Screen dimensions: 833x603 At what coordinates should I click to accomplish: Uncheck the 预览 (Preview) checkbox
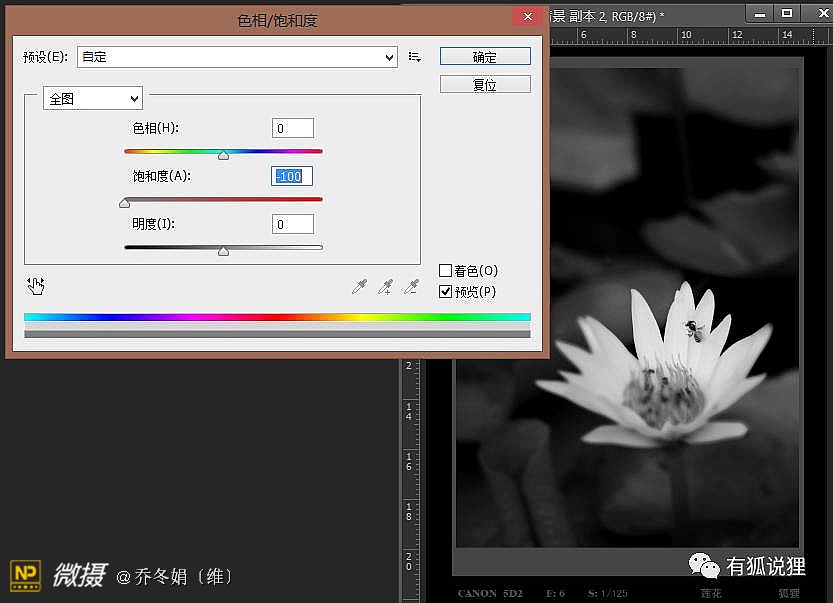point(446,292)
